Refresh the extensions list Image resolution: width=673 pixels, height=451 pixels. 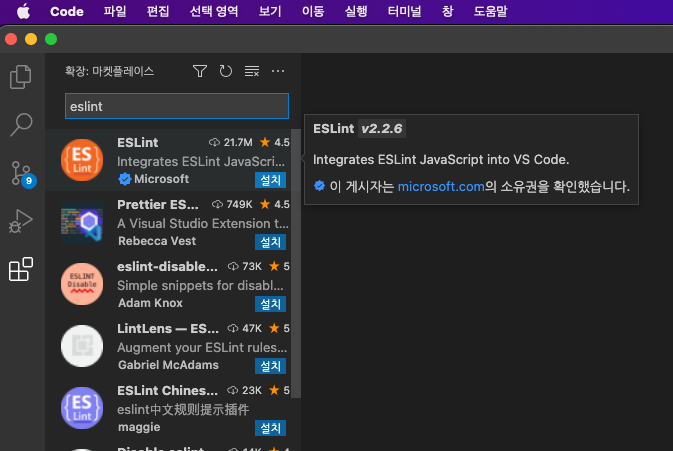click(x=226, y=71)
